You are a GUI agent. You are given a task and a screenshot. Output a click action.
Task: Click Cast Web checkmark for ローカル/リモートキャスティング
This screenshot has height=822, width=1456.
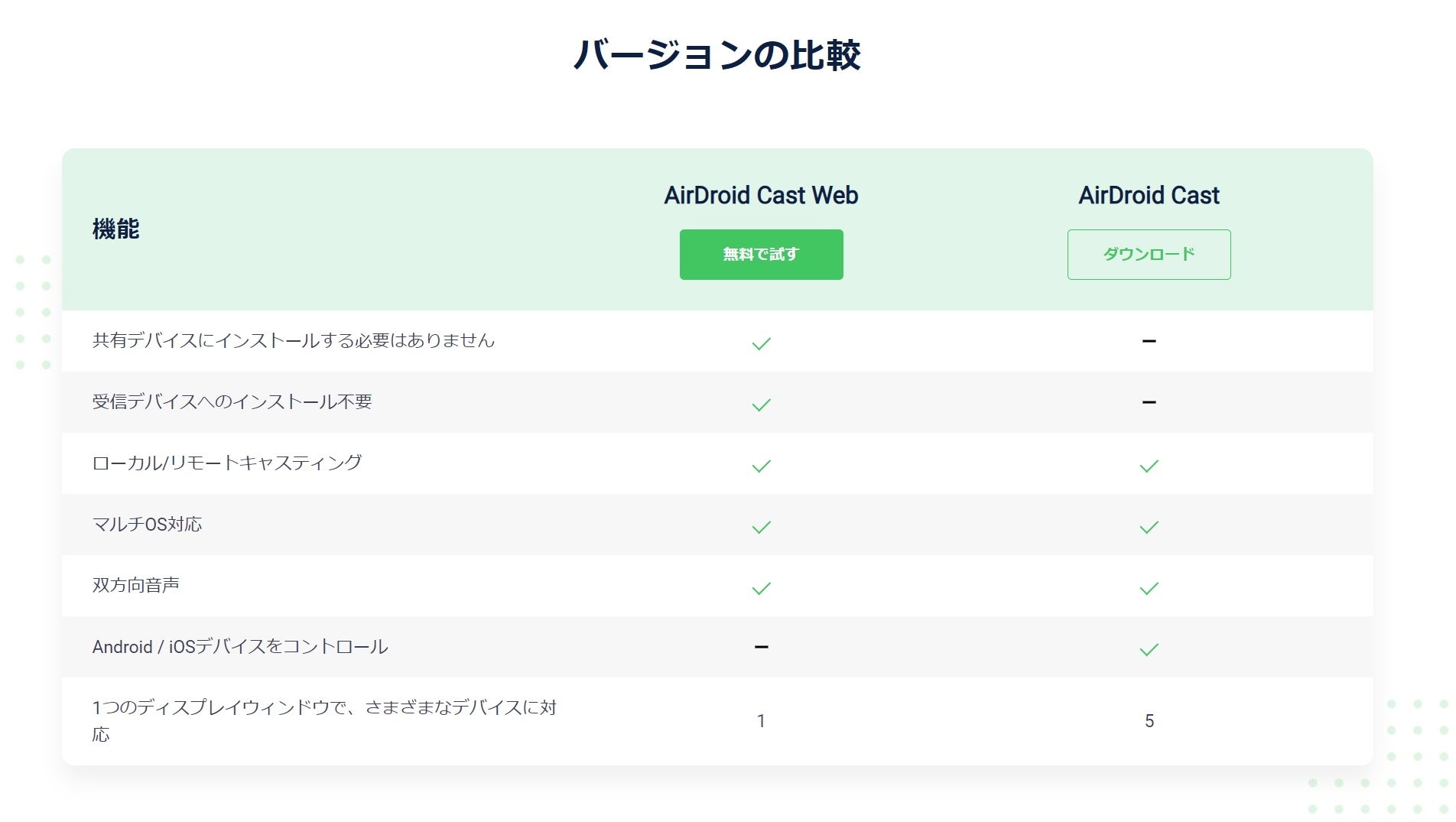[x=761, y=466]
